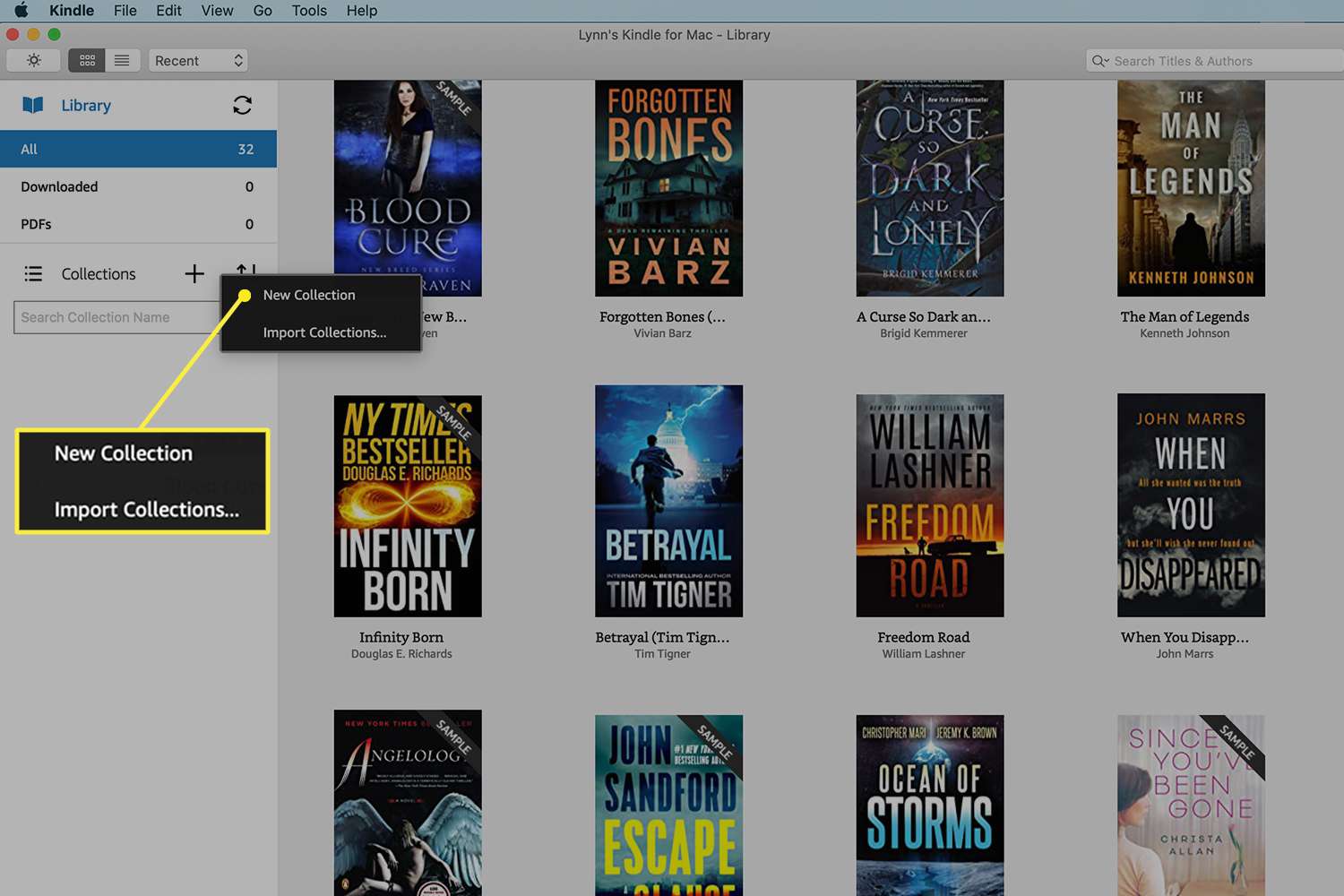Open the Kindle application menu
Viewport: 1344px width, 896px height.
72,11
